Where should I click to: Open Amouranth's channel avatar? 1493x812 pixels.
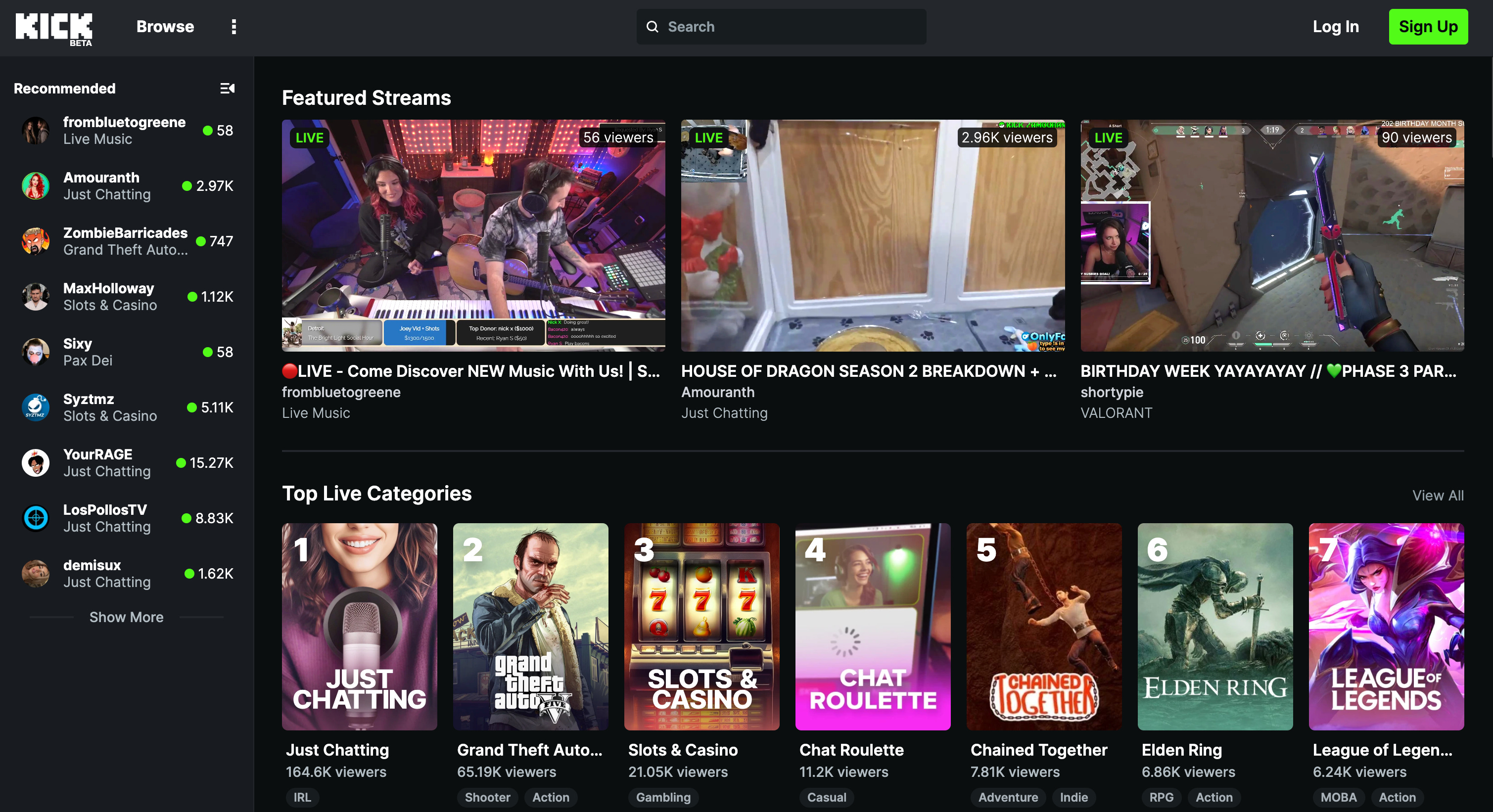(x=35, y=186)
